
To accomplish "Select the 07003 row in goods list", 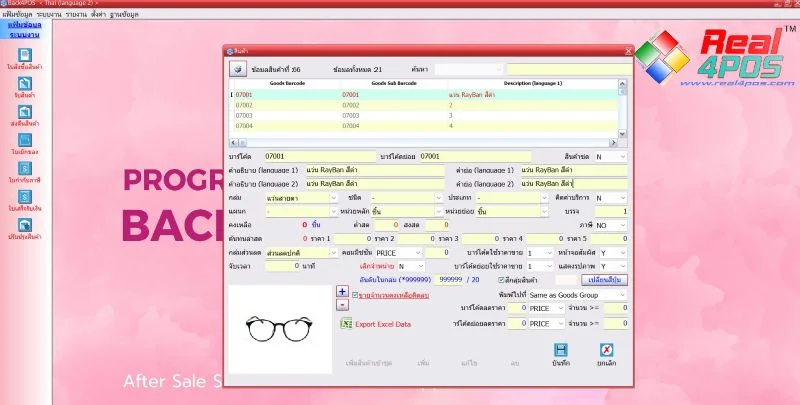I will (245, 115).
